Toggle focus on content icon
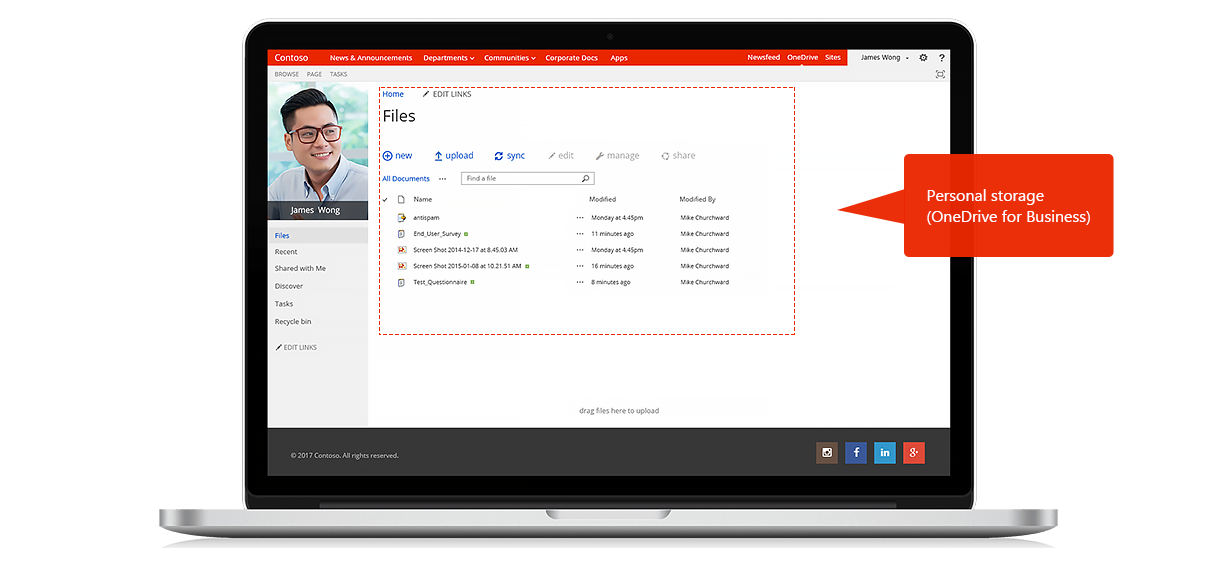Image resolution: width=1210 pixels, height=574 pixels. (940, 74)
